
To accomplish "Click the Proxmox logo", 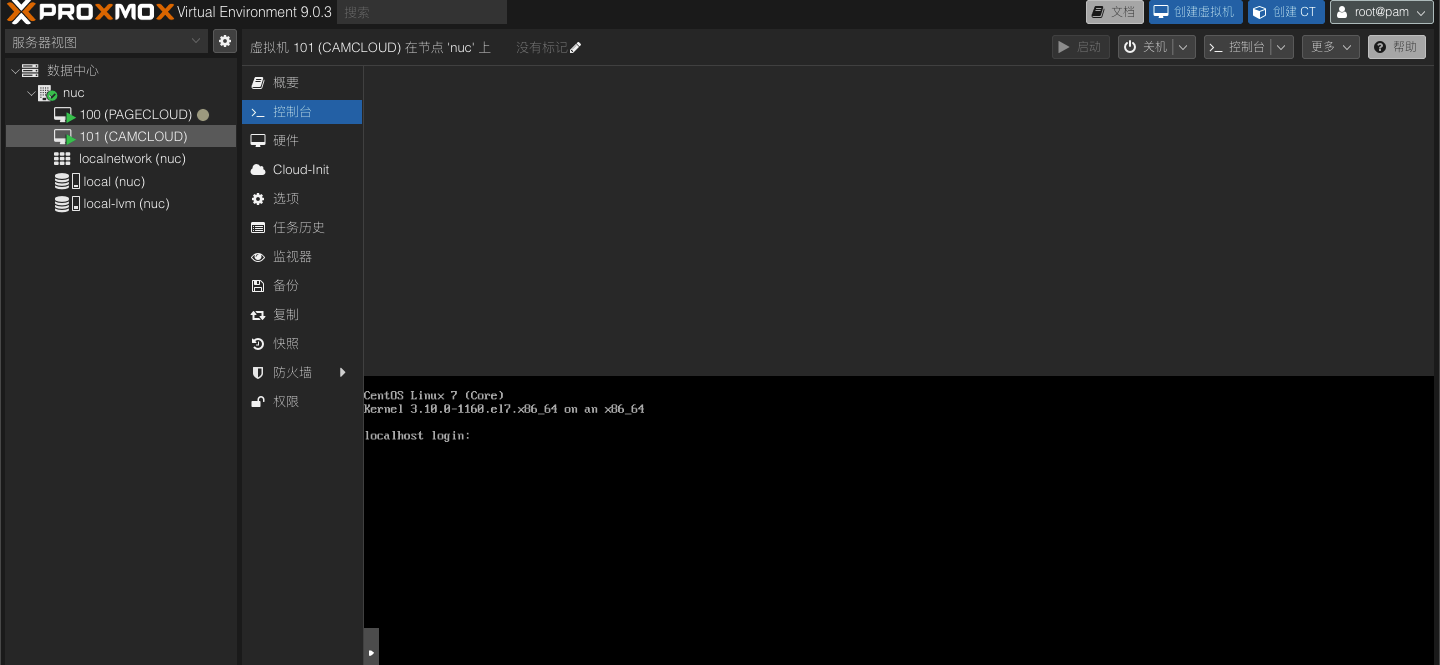I will [x=90, y=12].
